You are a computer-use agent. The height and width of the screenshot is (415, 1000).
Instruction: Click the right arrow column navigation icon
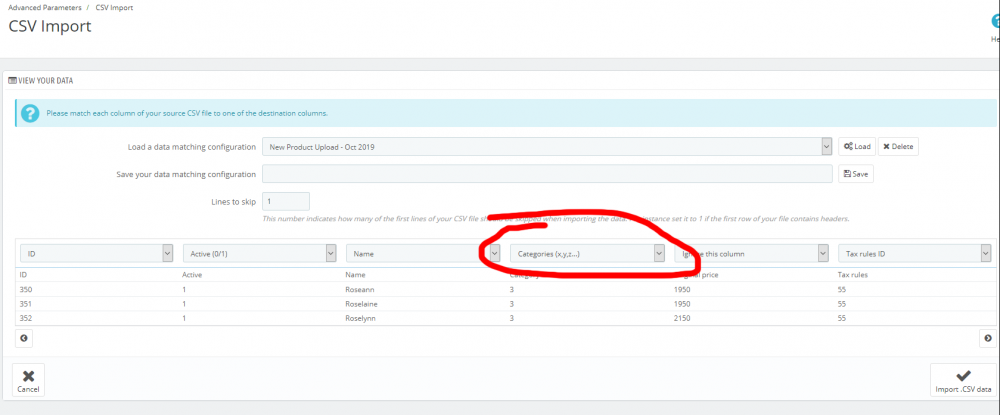tap(987, 339)
